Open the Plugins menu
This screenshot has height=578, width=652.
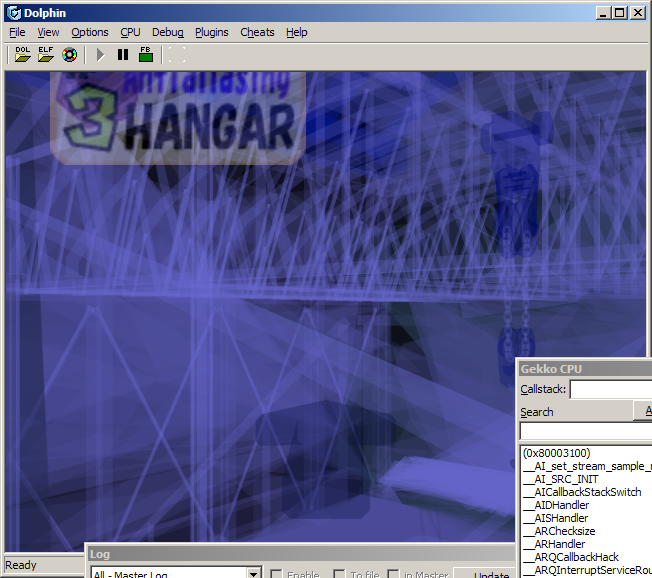pos(212,32)
